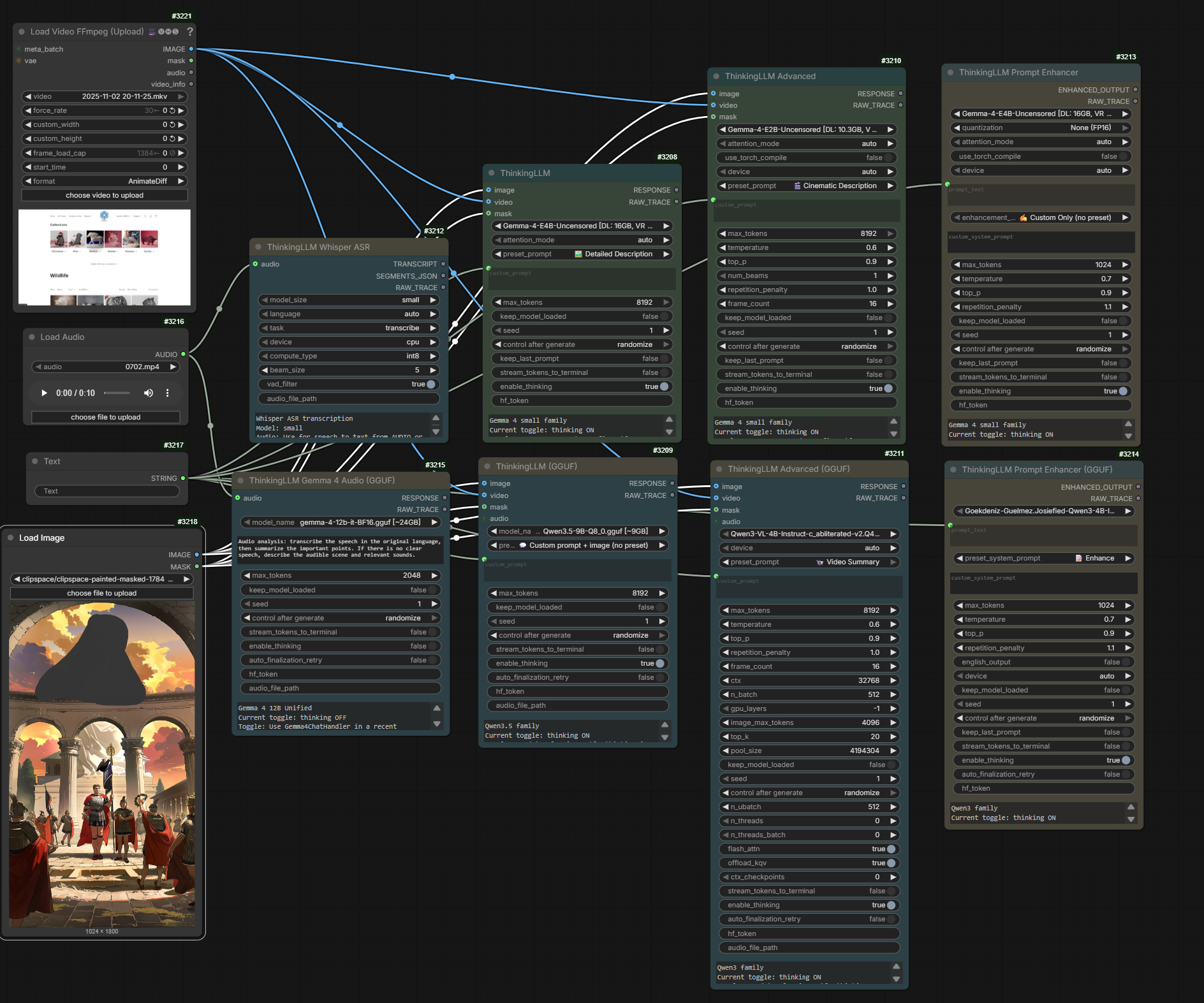The image size is (1204, 1003).
Task: Reset custom_height with its circular arrow icon
Action: click(172, 138)
